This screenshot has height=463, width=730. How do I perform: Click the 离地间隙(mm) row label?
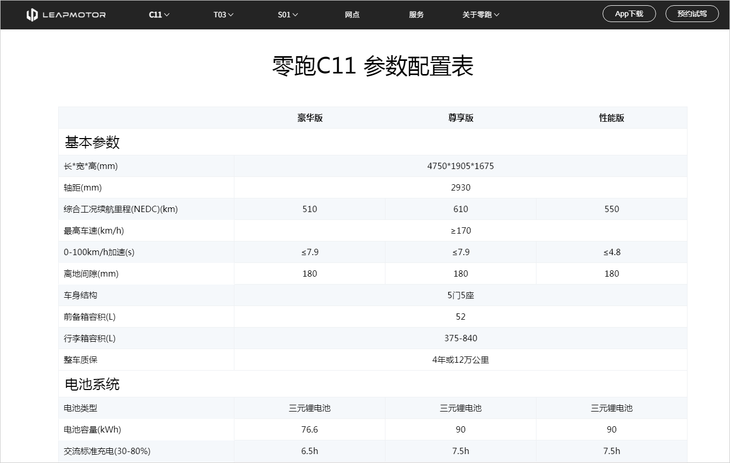91,273
